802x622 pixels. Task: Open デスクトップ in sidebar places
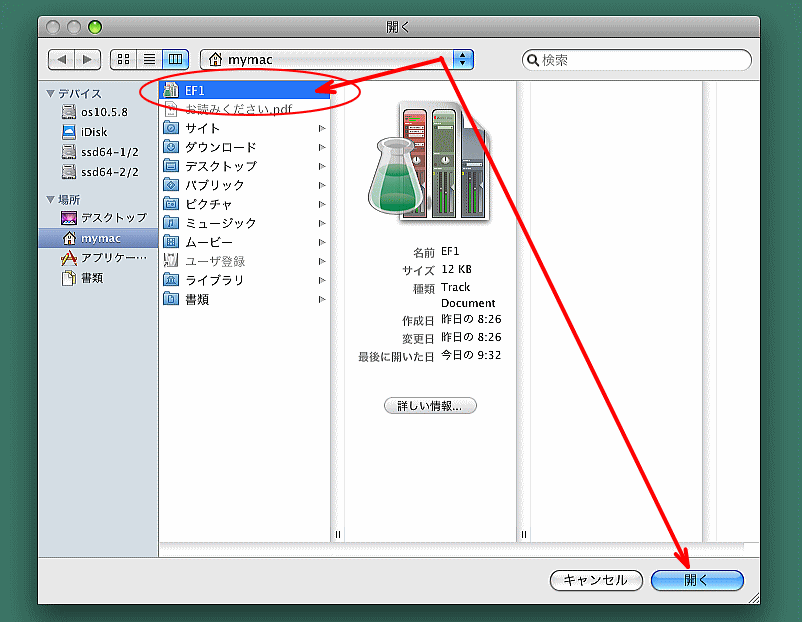pyautogui.click(x=113, y=218)
